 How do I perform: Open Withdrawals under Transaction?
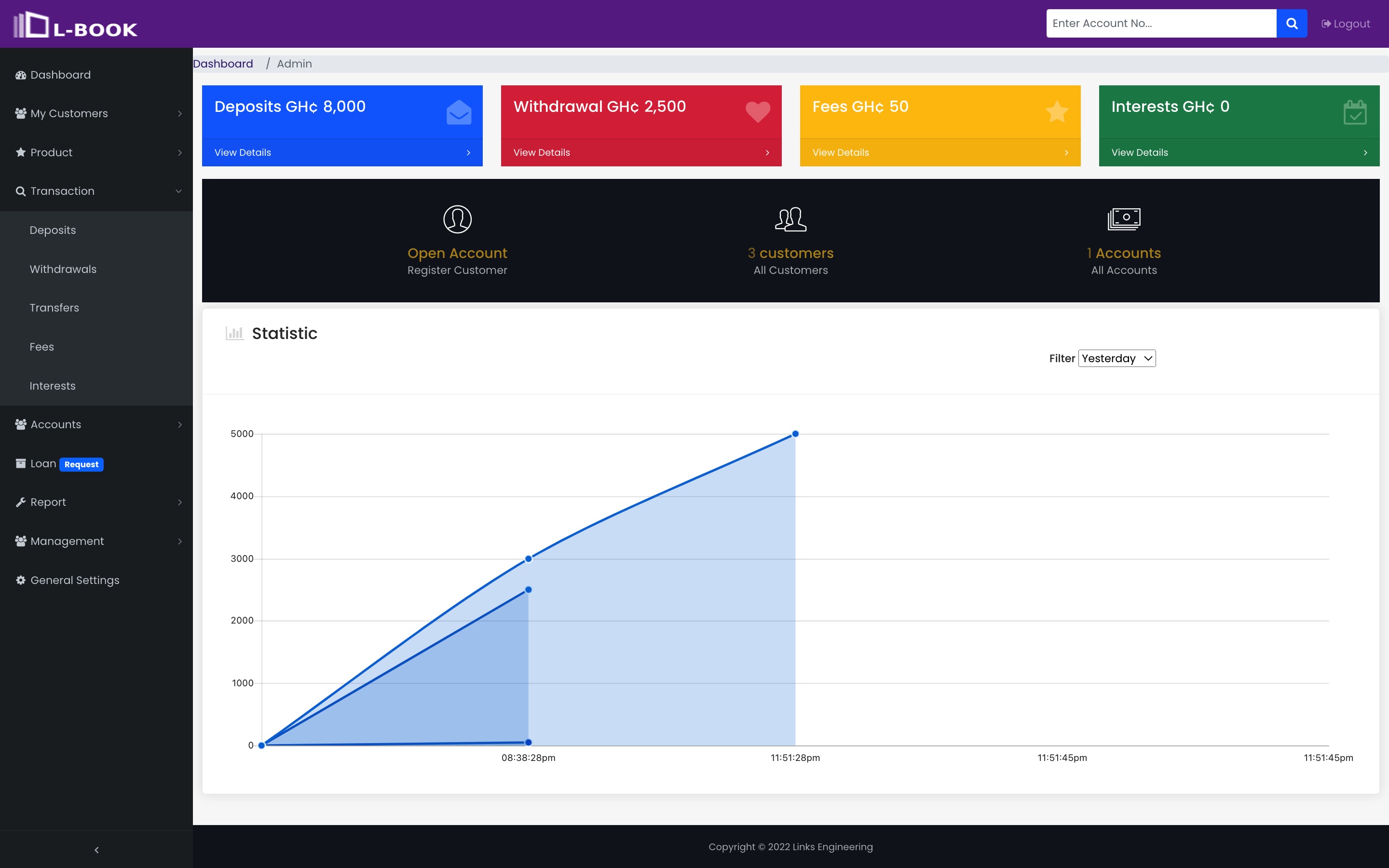[x=63, y=269]
